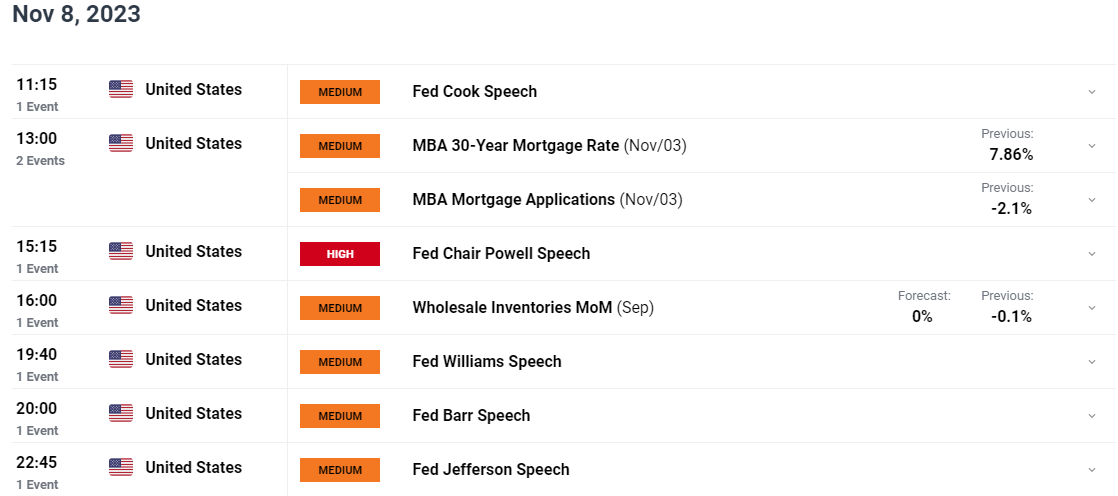
Task: Open the Wholesale Inventories MoM event title
Action: [512, 308]
